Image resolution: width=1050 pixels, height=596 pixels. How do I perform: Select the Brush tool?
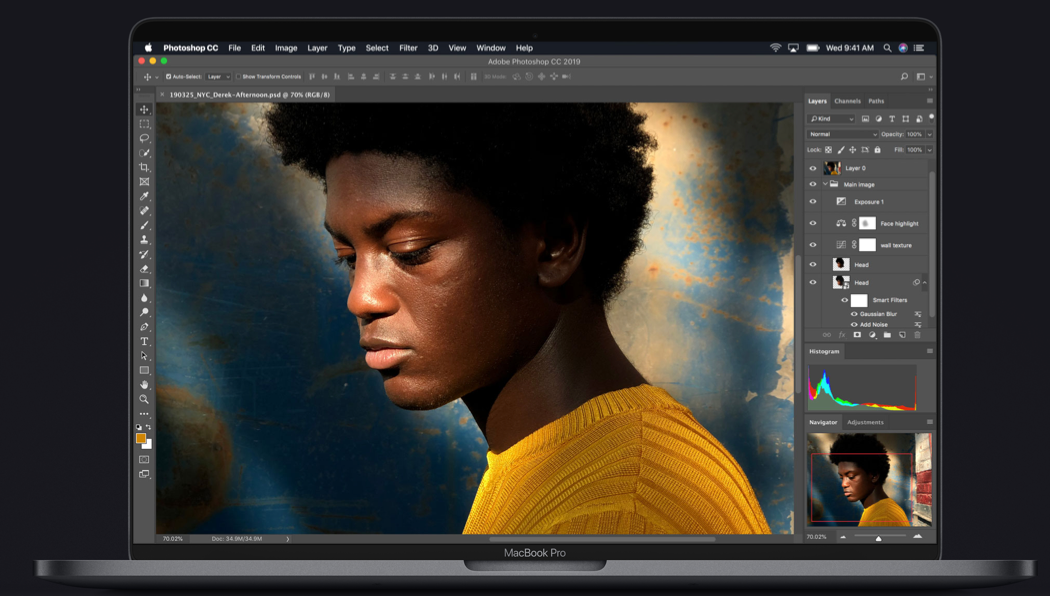click(144, 225)
